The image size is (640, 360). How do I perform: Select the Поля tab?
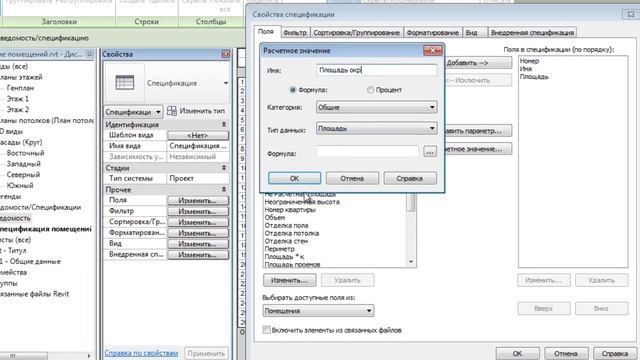pos(266,31)
